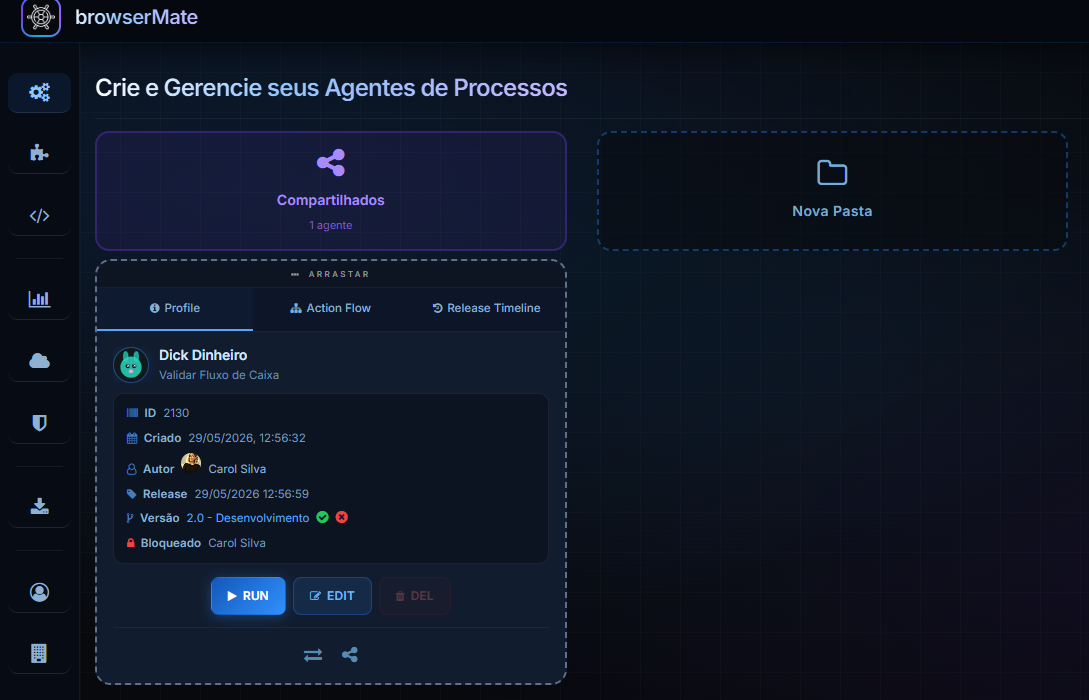The image size is (1089, 700).
Task: Open the cloud sidebar icon
Action: pyautogui.click(x=40, y=361)
